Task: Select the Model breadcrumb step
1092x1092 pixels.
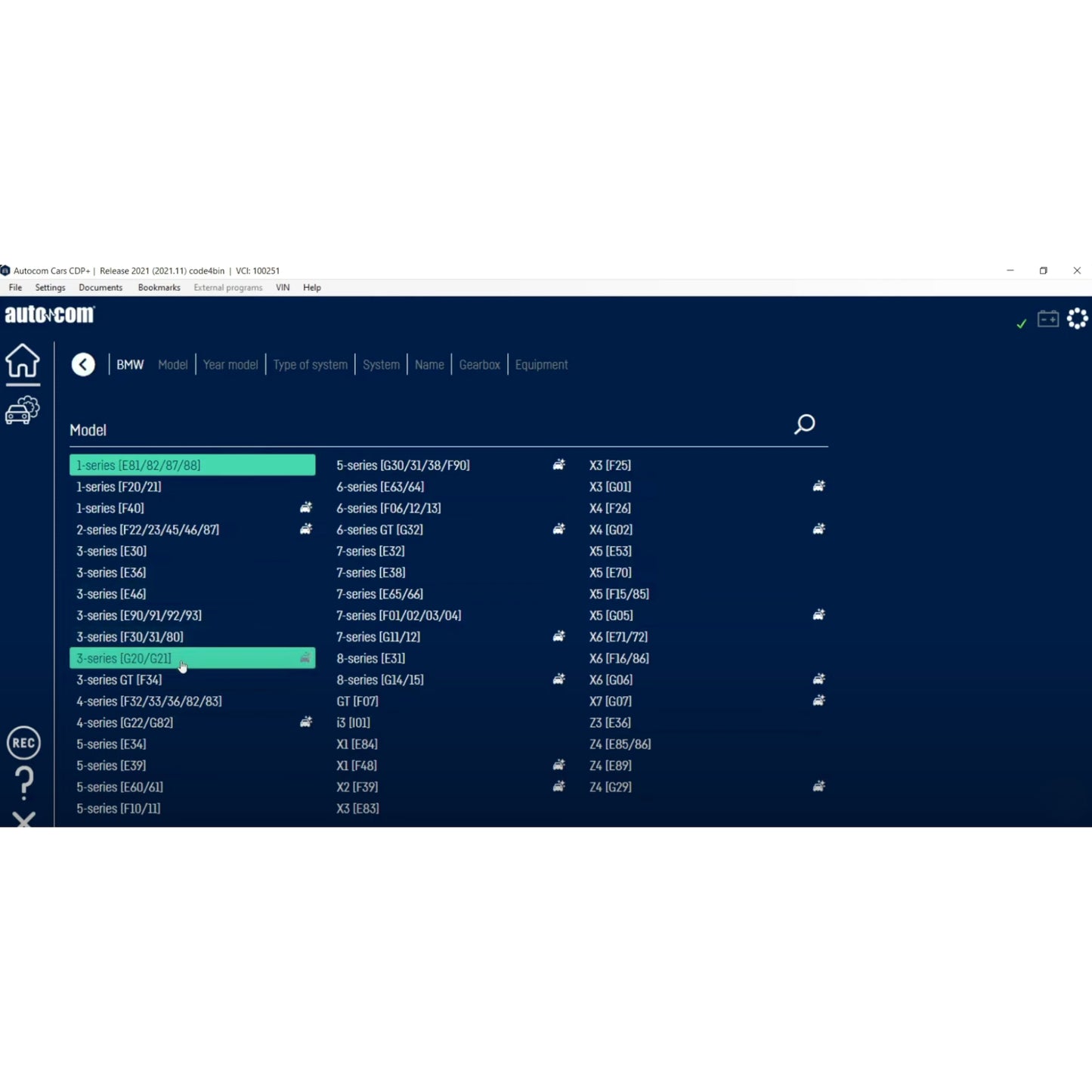Action: point(172,365)
